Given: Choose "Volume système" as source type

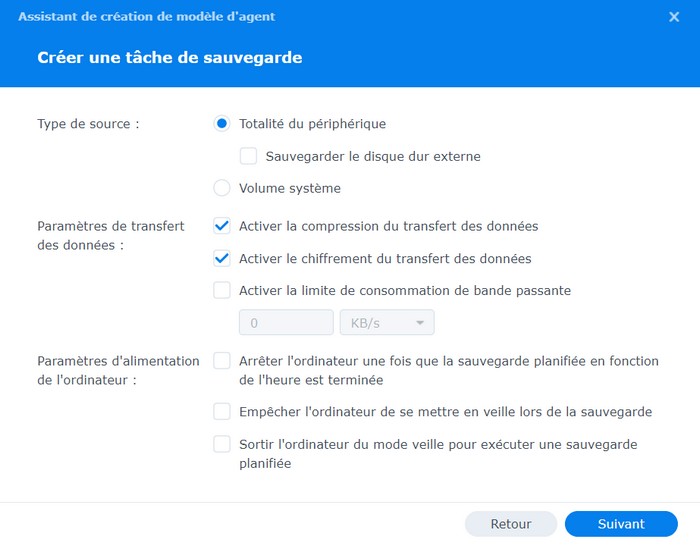Looking at the screenshot, I should [222, 188].
